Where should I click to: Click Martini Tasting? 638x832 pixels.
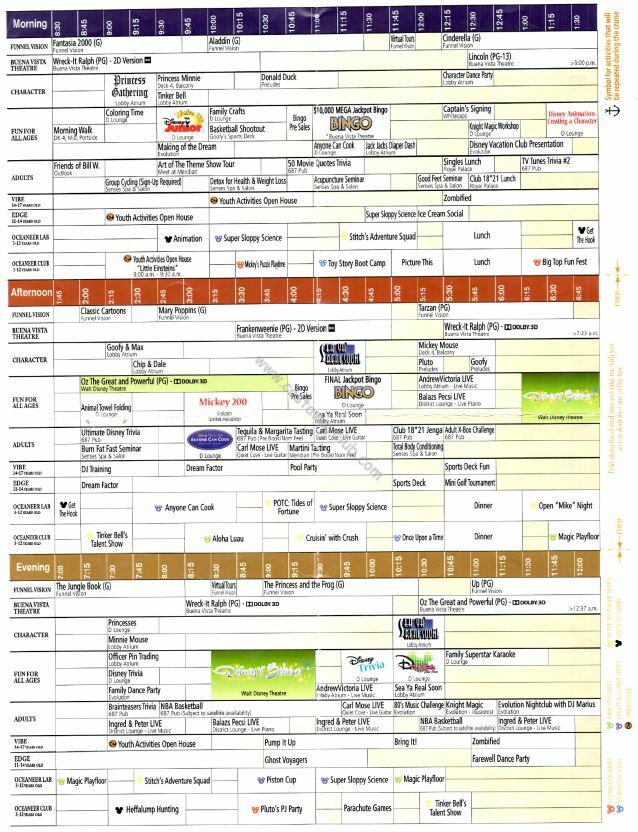click(x=309, y=448)
